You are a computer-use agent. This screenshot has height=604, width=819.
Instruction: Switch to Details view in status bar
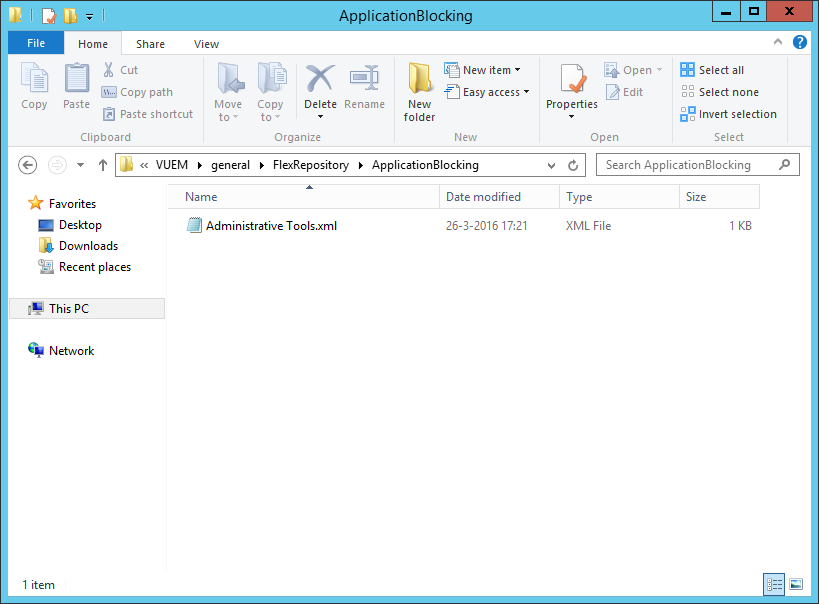click(x=774, y=584)
